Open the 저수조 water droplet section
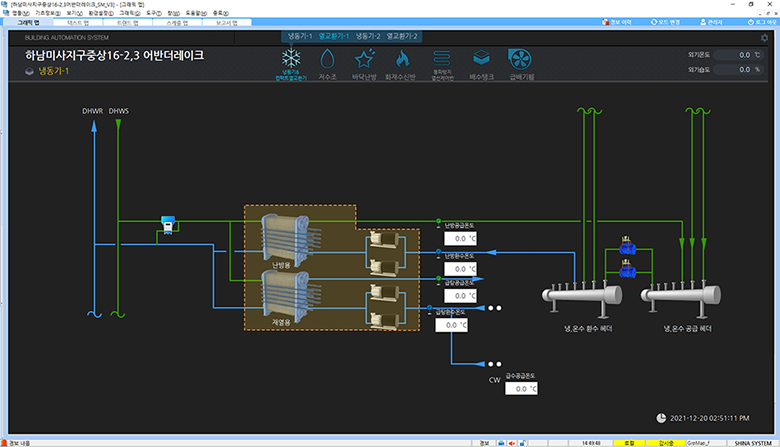 point(327,64)
